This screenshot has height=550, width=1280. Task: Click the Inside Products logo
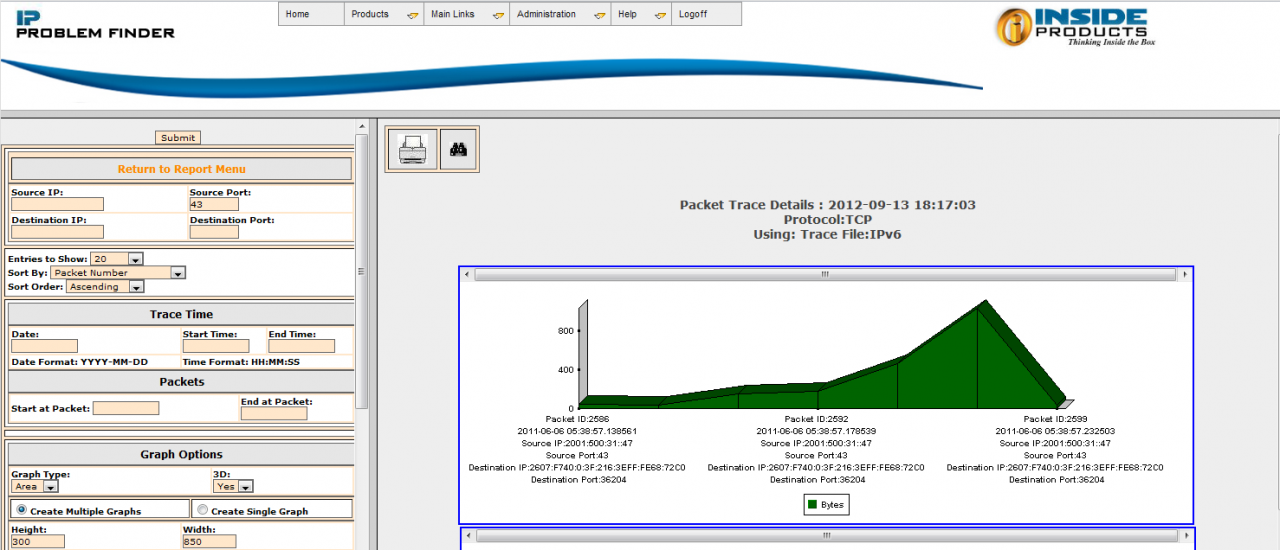click(1071, 27)
